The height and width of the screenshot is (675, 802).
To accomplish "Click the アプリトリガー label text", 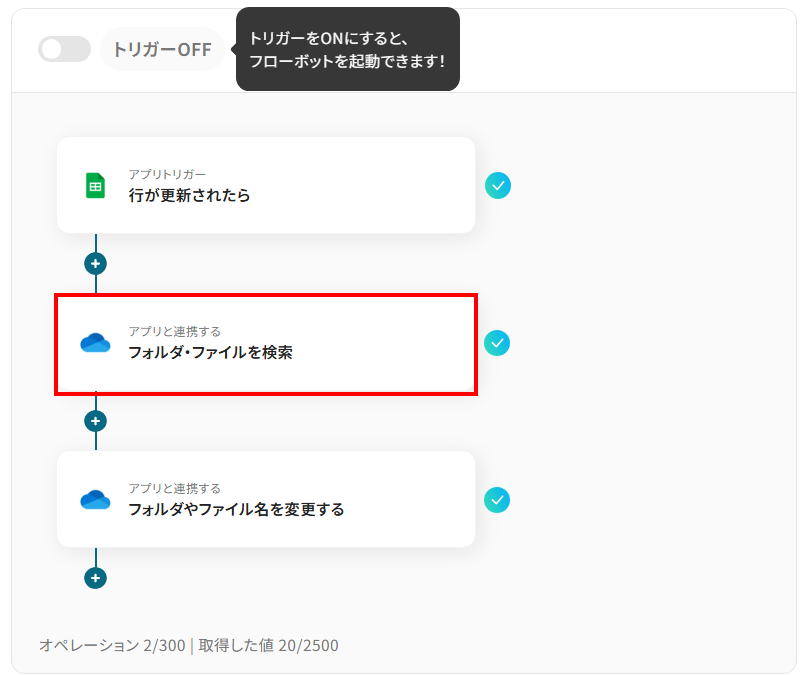I will point(167,174).
